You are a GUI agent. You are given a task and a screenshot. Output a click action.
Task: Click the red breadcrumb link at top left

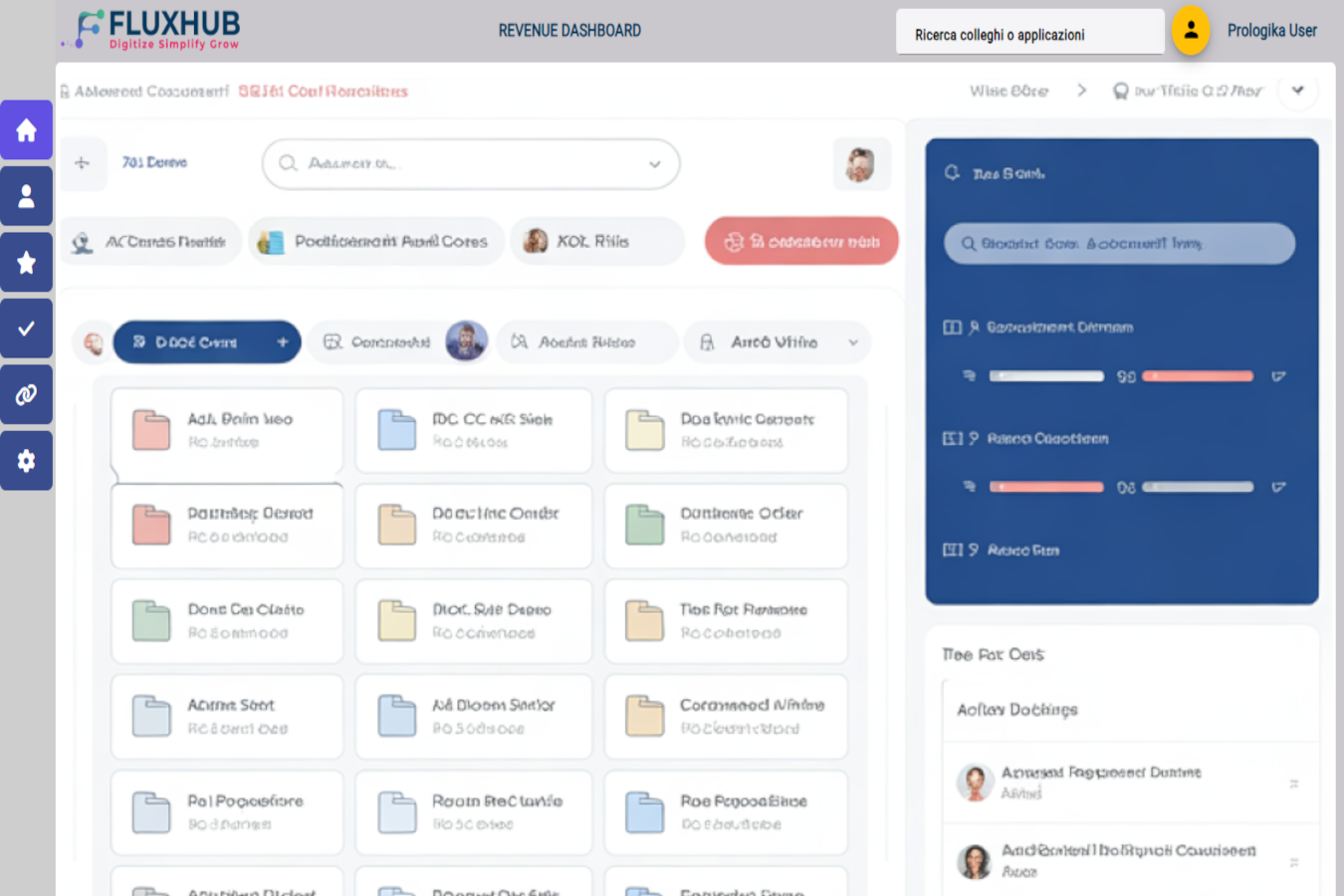[322, 91]
